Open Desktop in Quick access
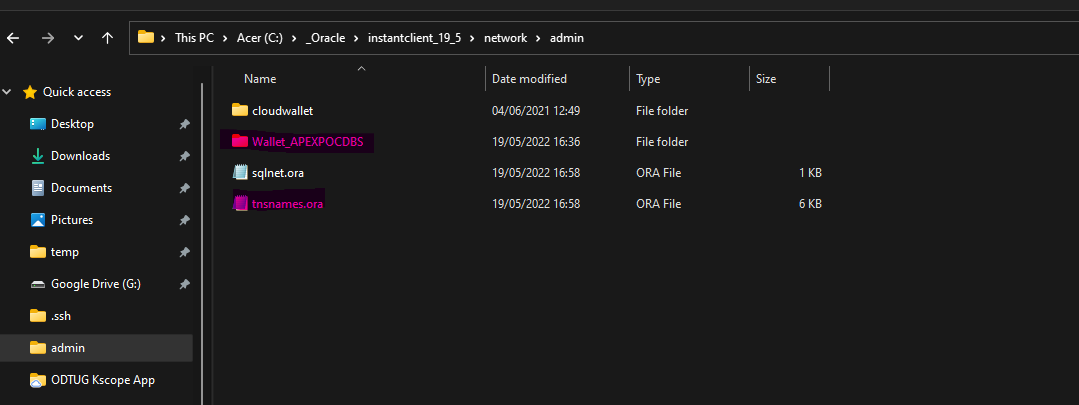Image resolution: width=1079 pixels, height=405 pixels. tap(72, 124)
